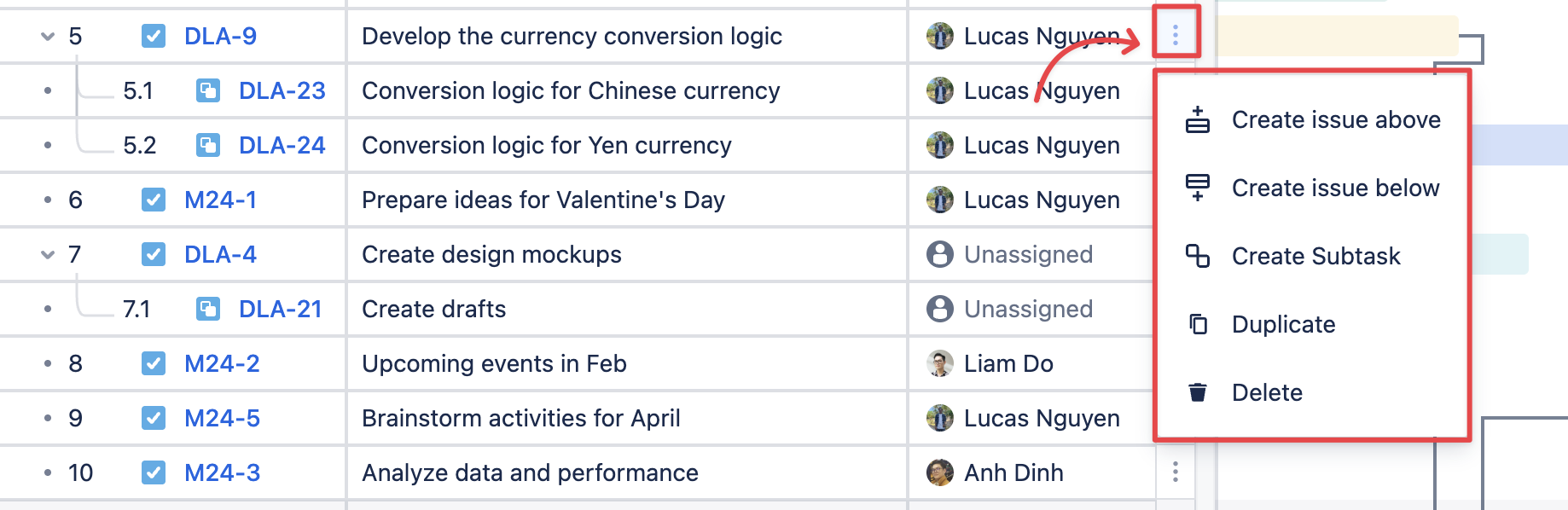Open the M24-2 issue link
The image size is (1568, 510).
coord(222,363)
